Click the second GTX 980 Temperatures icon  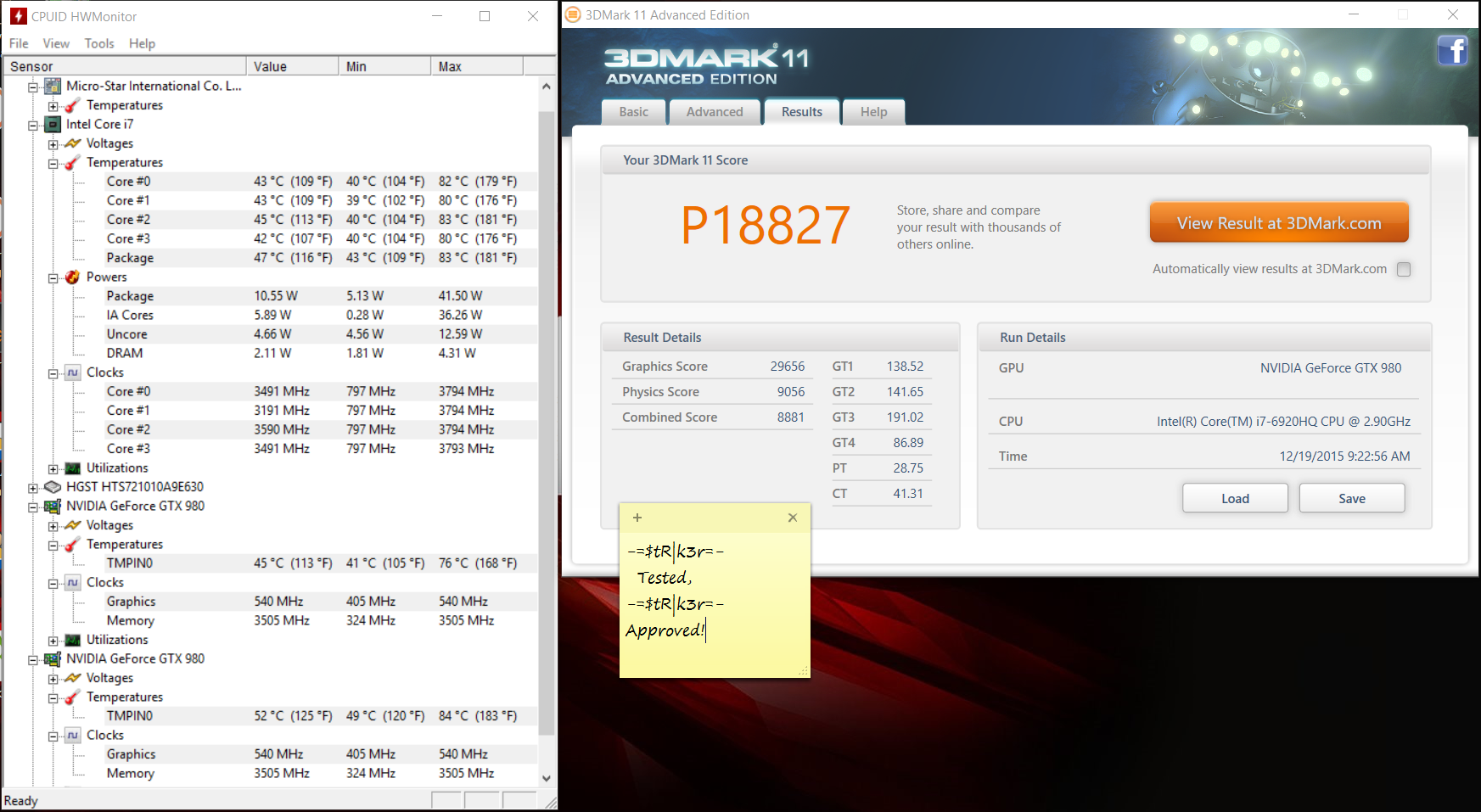[73, 697]
